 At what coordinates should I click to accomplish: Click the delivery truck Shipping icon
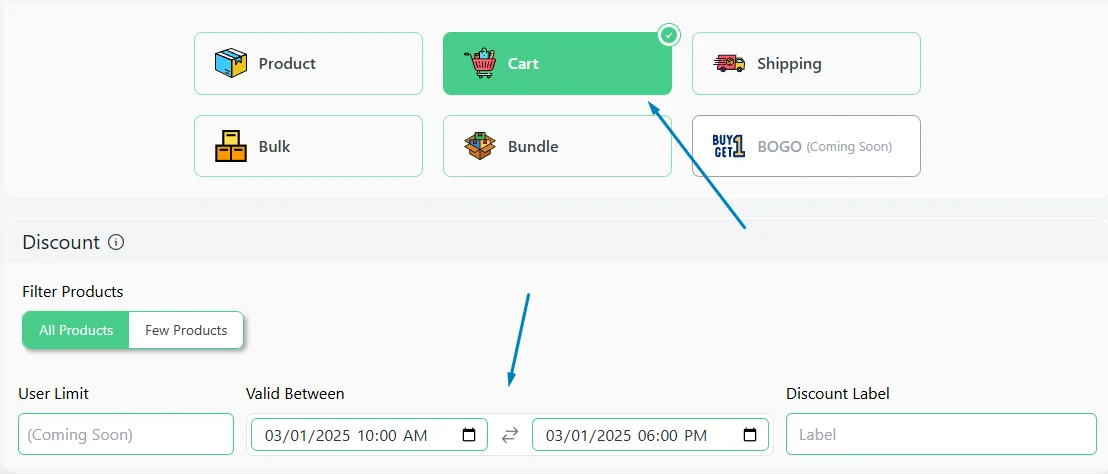click(729, 64)
